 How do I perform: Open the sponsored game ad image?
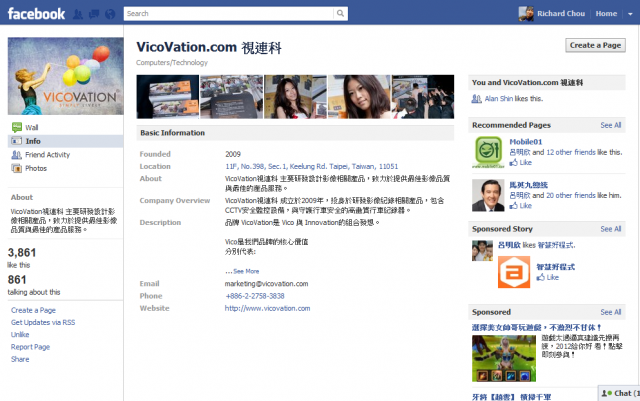click(504, 359)
